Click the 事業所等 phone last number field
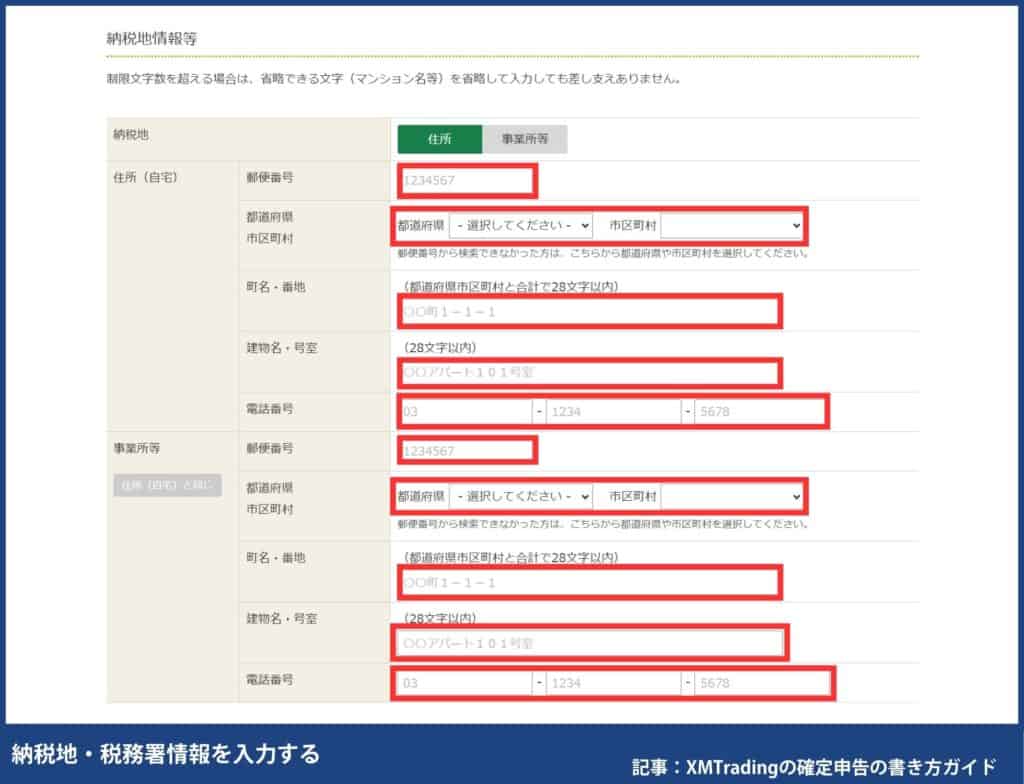This screenshot has width=1024, height=784. pyautogui.click(x=762, y=683)
